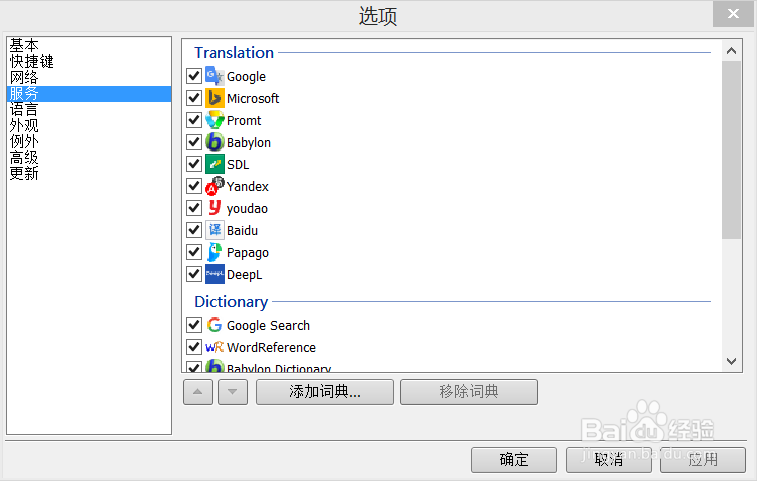Disable the Babylon translation checkbox
Viewport: 757px width, 481px height.
(194, 141)
